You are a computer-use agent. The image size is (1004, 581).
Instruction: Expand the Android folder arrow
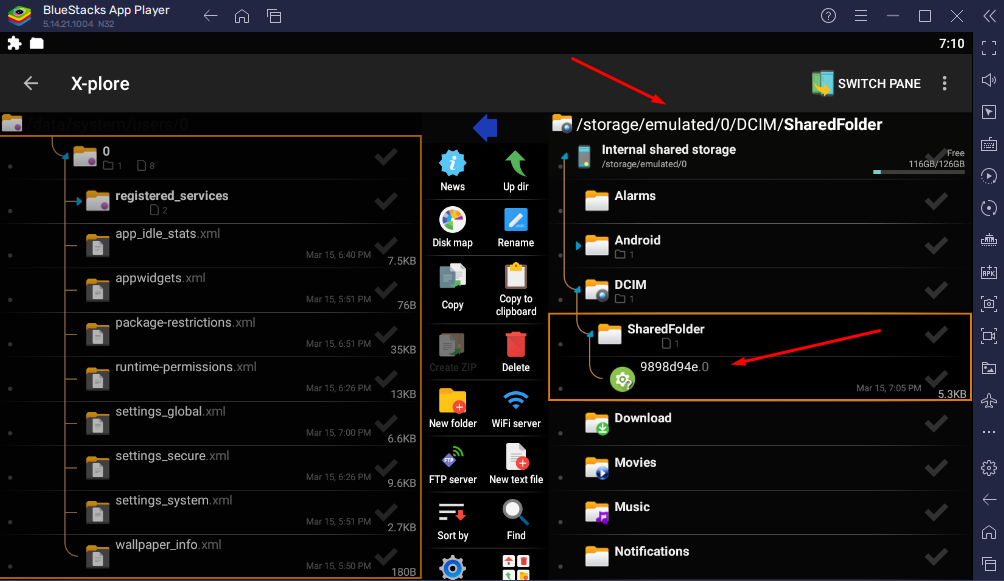tap(578, 245)
